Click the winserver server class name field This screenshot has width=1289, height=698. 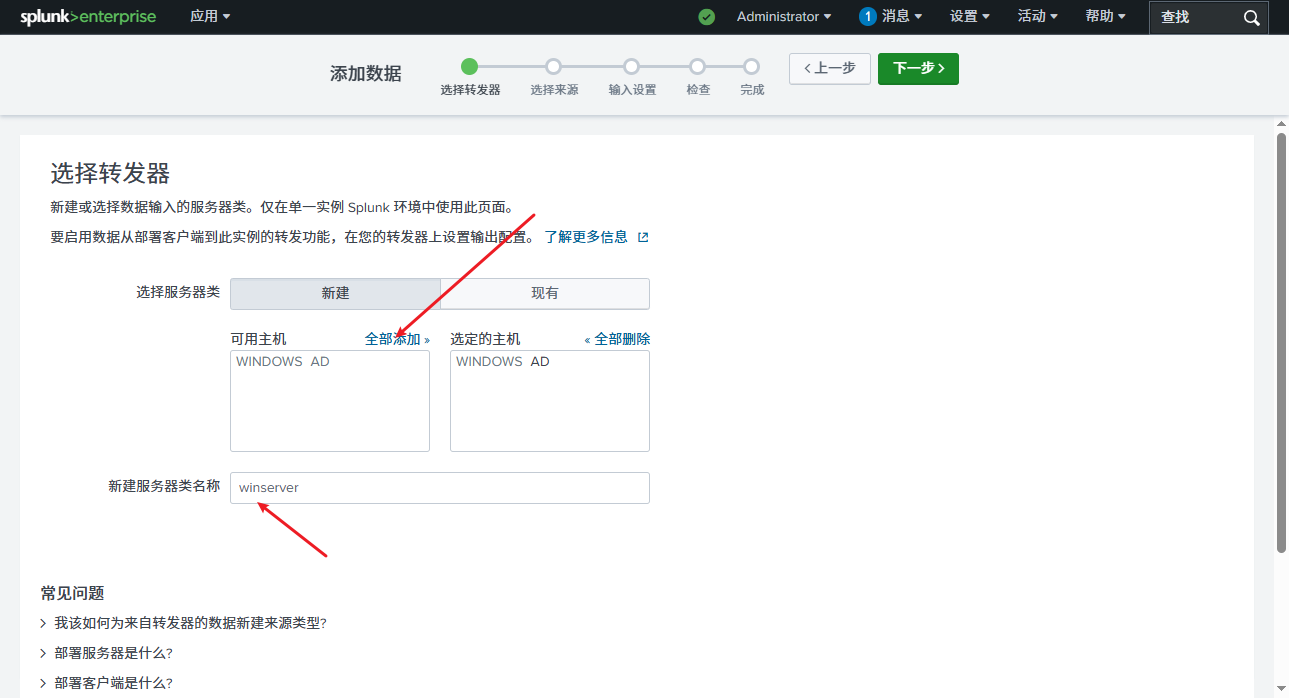coord(440,487)
